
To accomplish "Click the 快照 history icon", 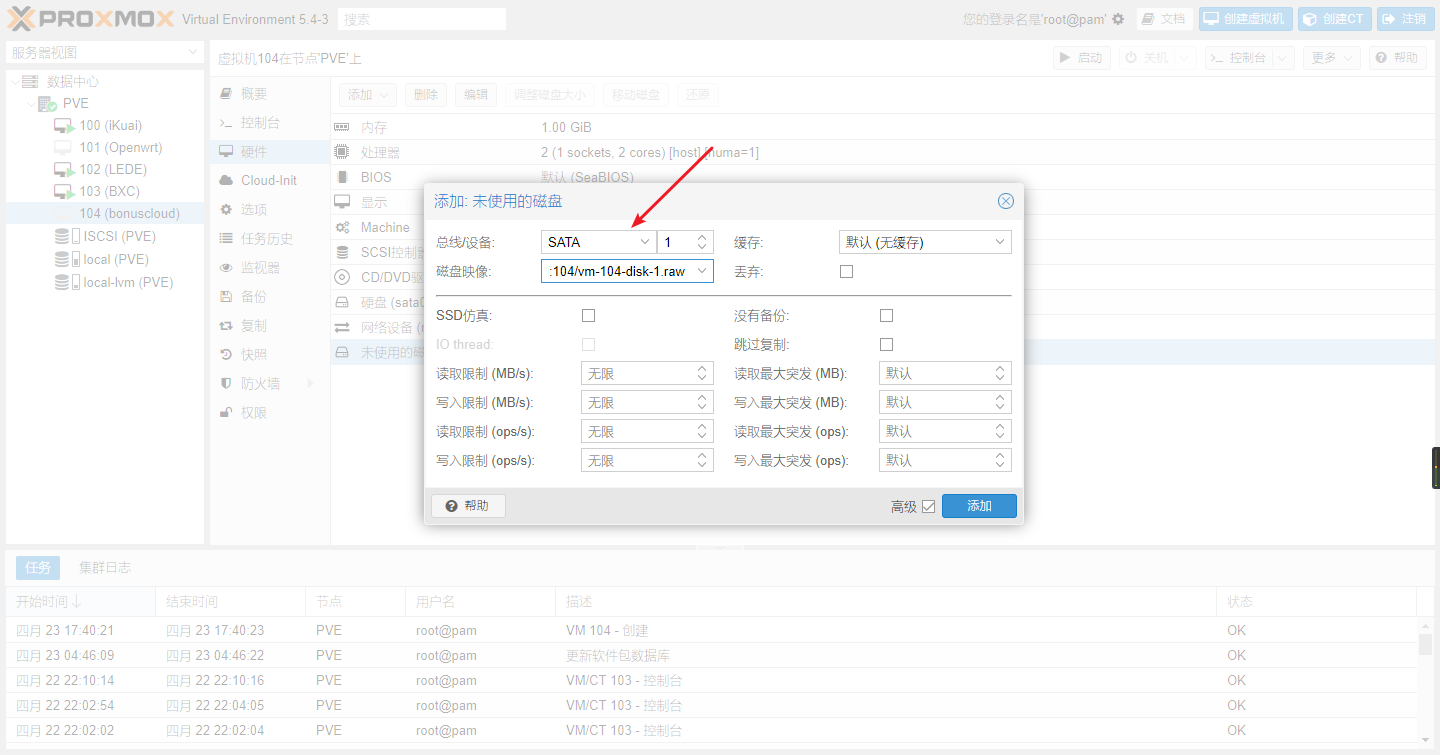I will (225, 355).
